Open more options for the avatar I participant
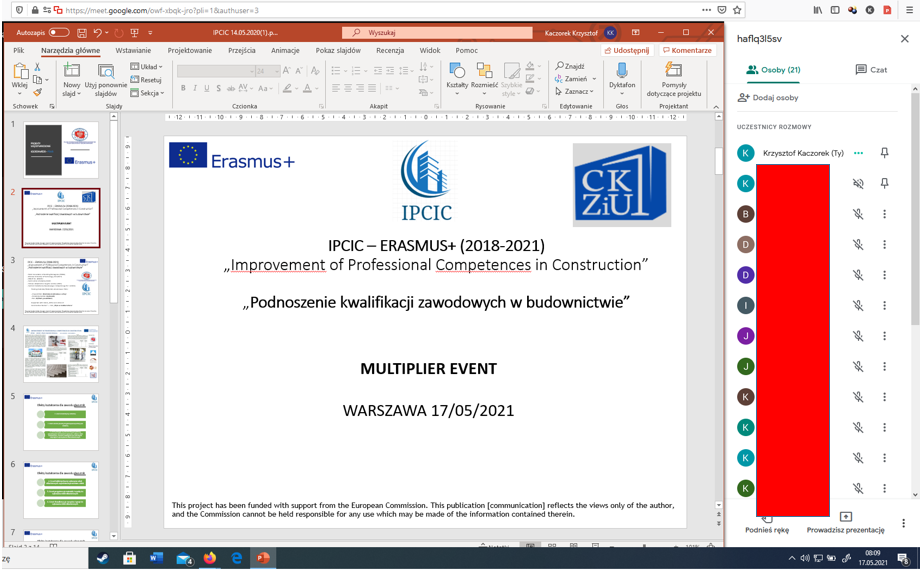The width and height of the screenshot is (922, 570). 884,305
